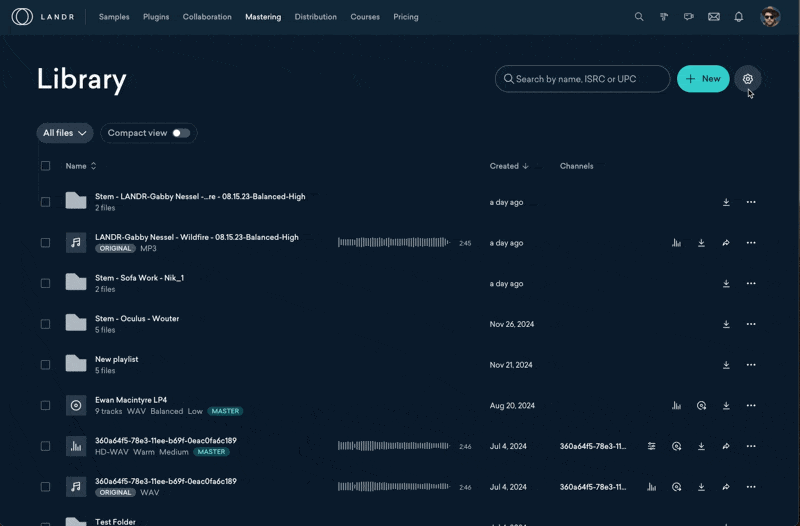
Task: Open the Stem - Sofa Work - Nik_1 folder
Action: pos(139,278)
